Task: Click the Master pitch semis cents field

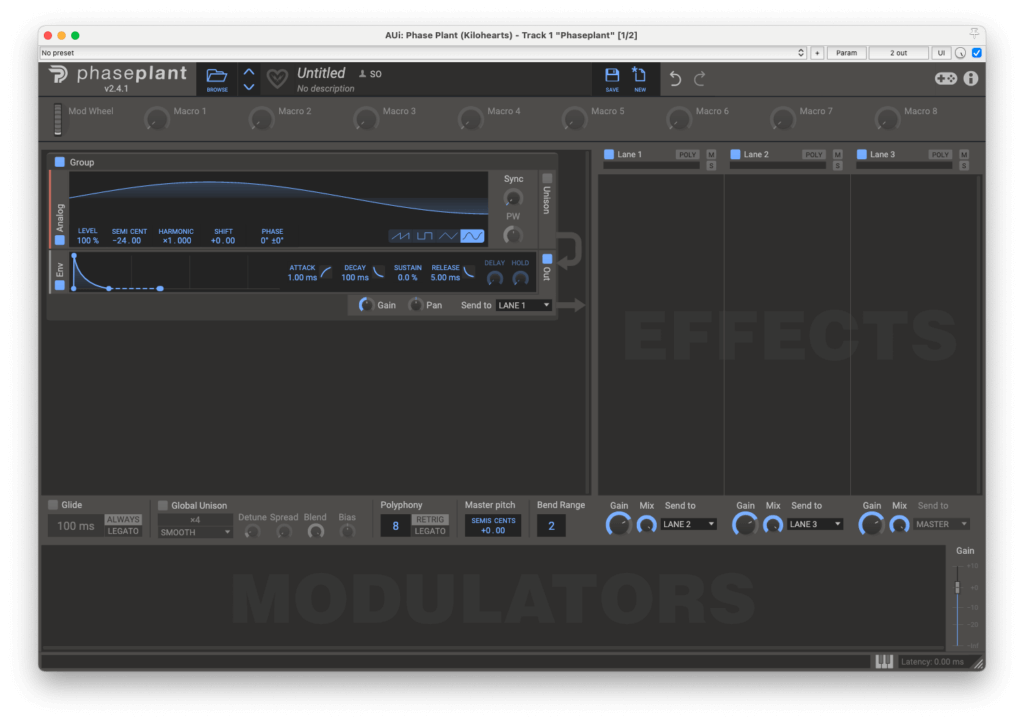Action: click(x=493, y=526)
